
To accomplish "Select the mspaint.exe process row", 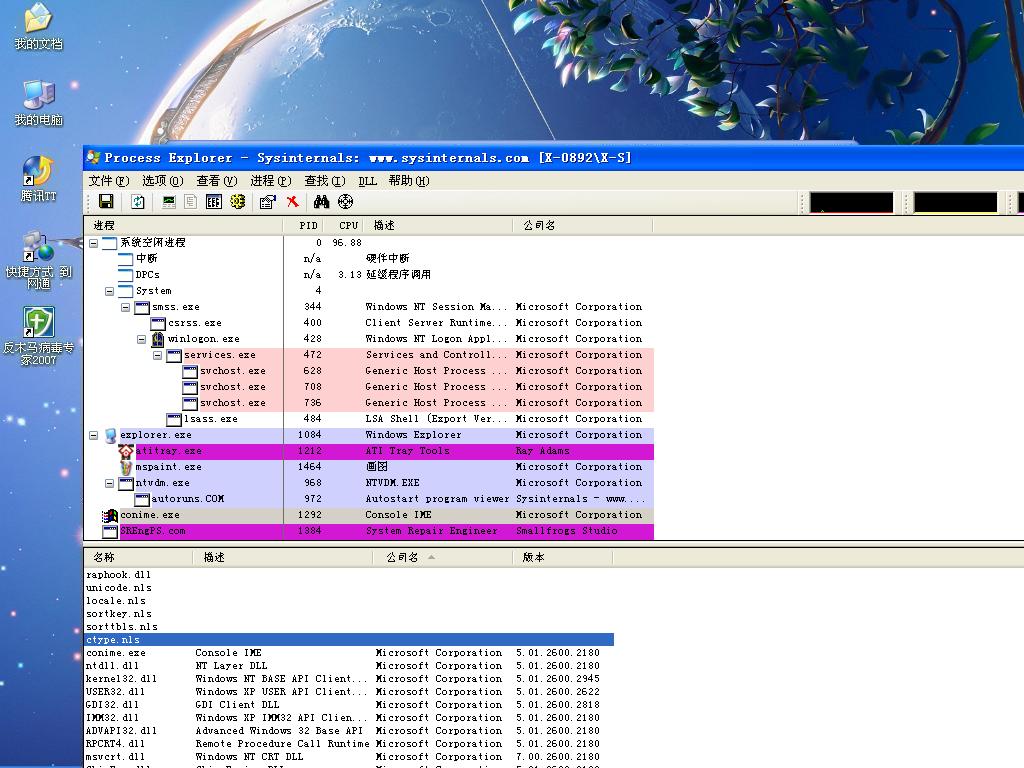I will pos(168,467).
